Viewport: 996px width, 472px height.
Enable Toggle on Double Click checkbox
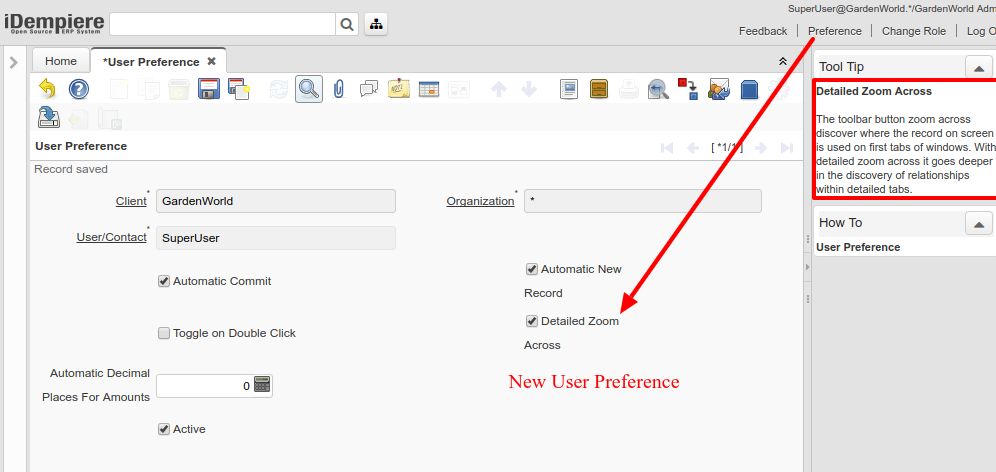coord(164,333)
